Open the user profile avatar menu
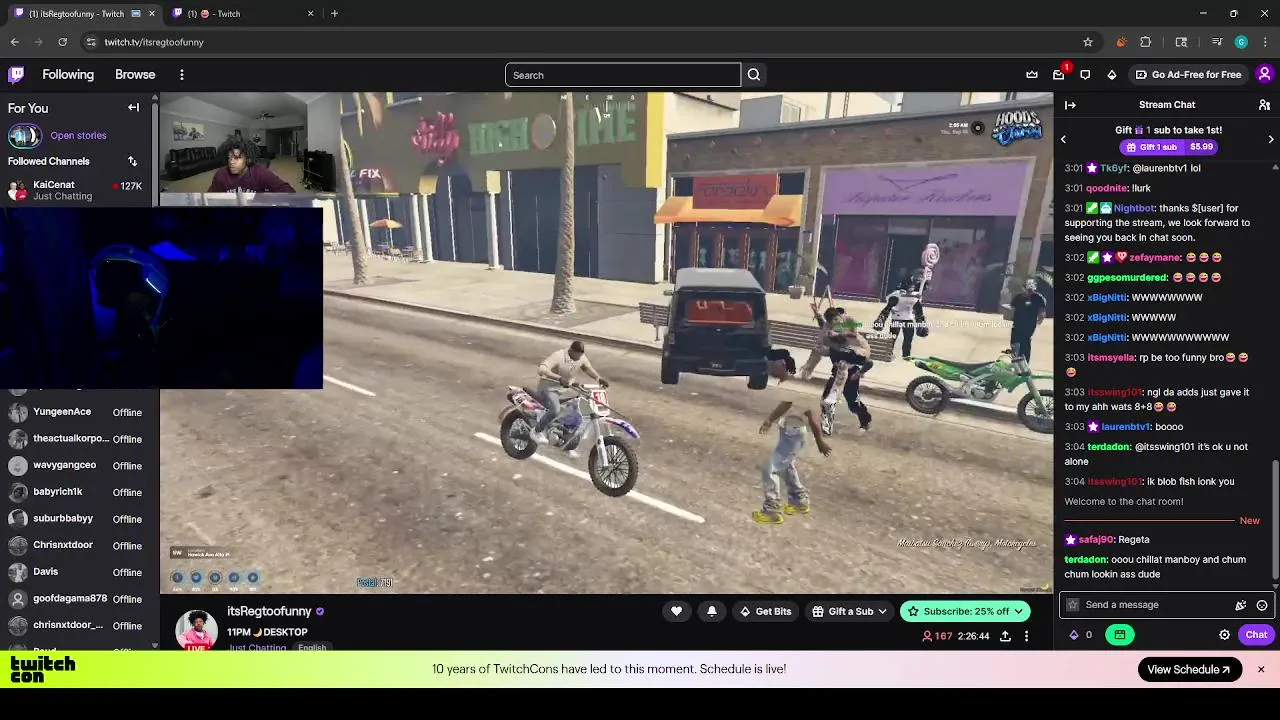This screenshot has height=720, width=1280. pos(1264,74)
